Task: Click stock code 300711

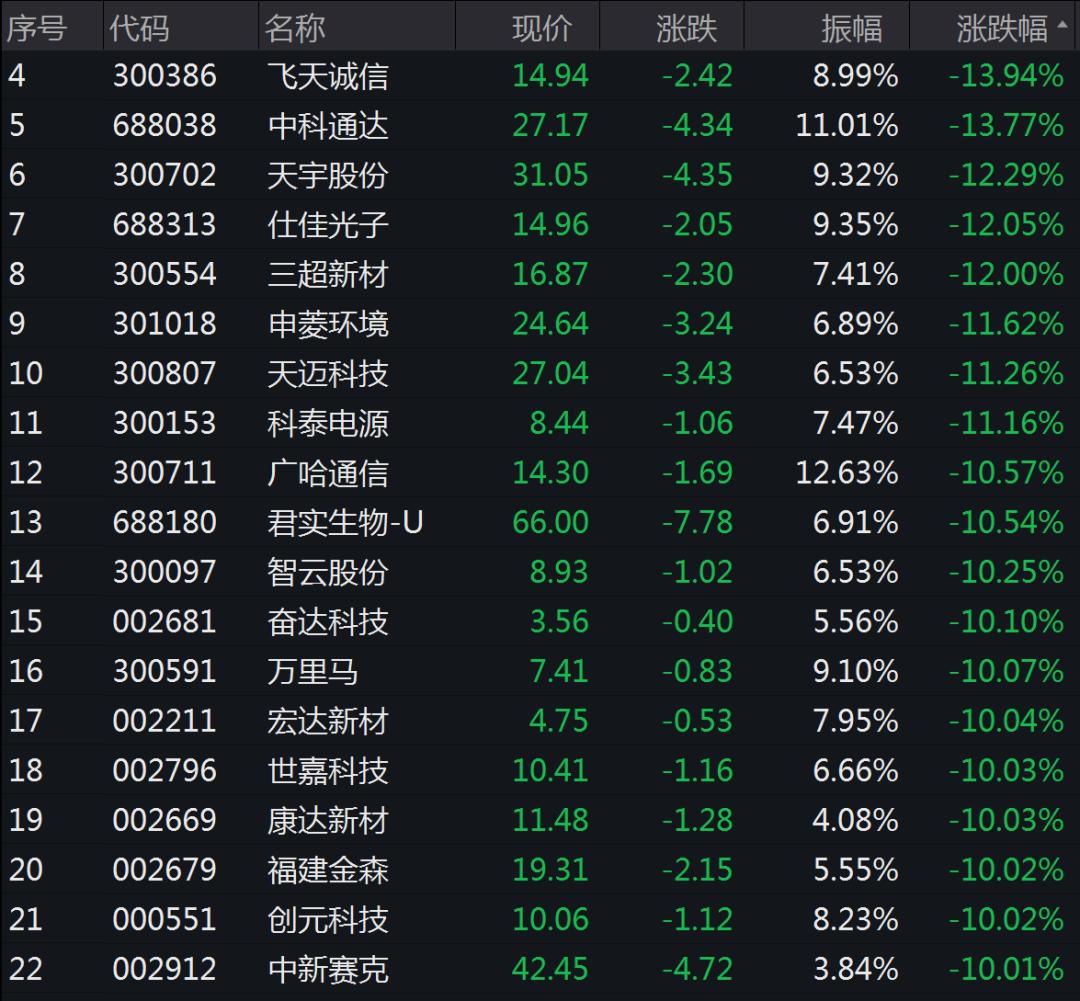Action: [165, 473]
